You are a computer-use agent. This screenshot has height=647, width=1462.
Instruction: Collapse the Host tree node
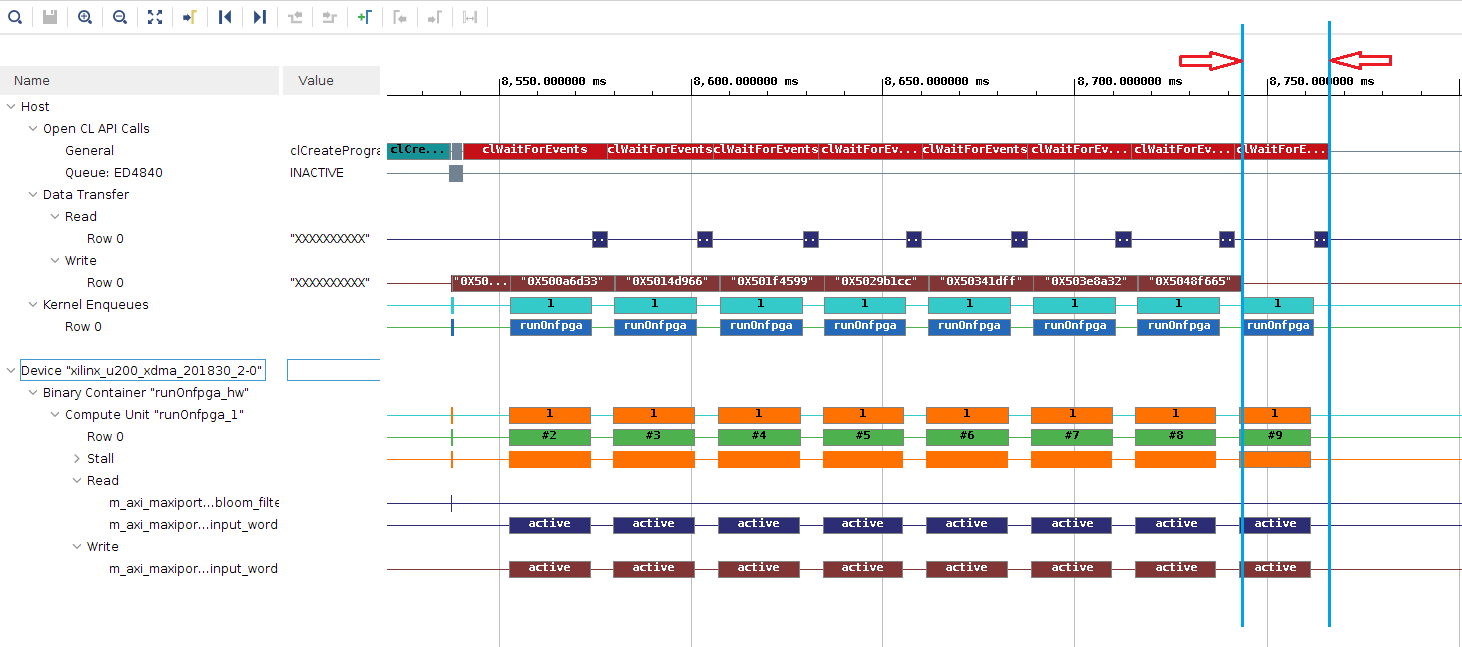pos(11,107)
